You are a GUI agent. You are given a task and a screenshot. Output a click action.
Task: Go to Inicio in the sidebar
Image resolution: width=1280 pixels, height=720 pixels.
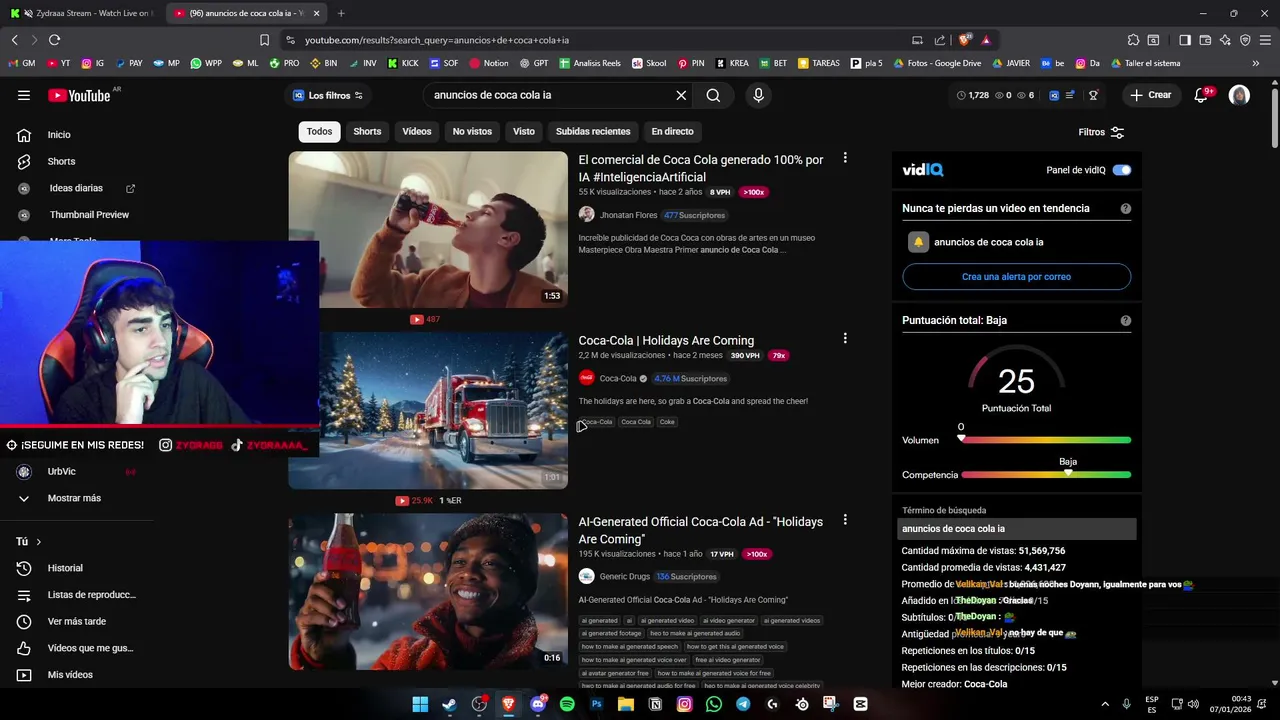click(60, 135)
